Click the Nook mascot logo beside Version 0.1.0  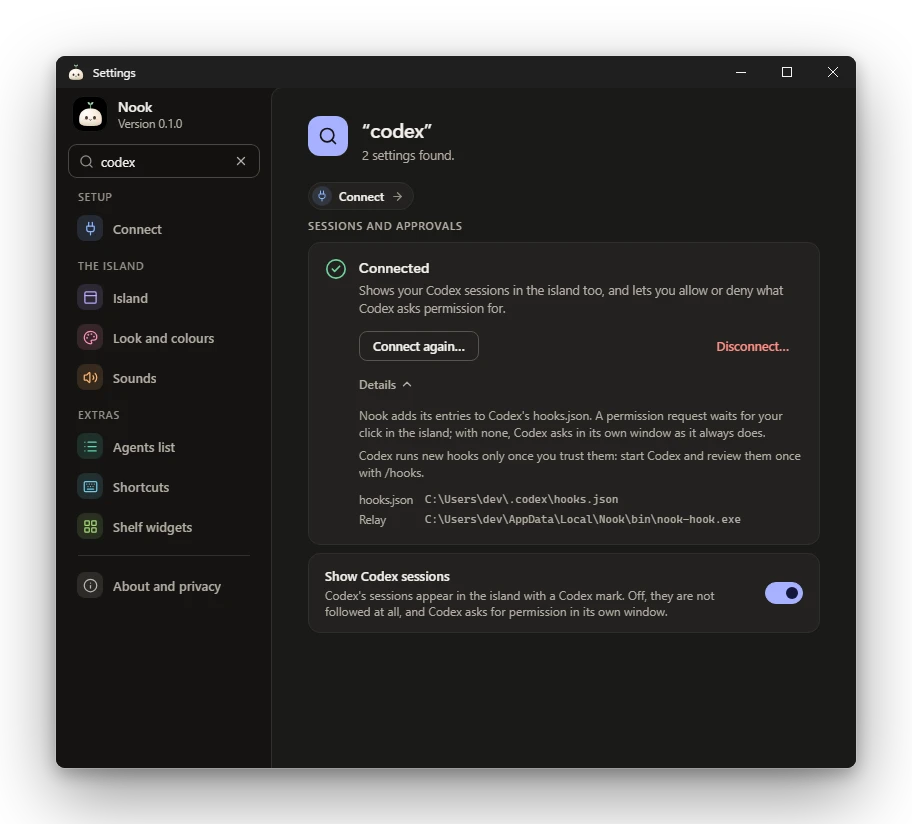[90, 114]
